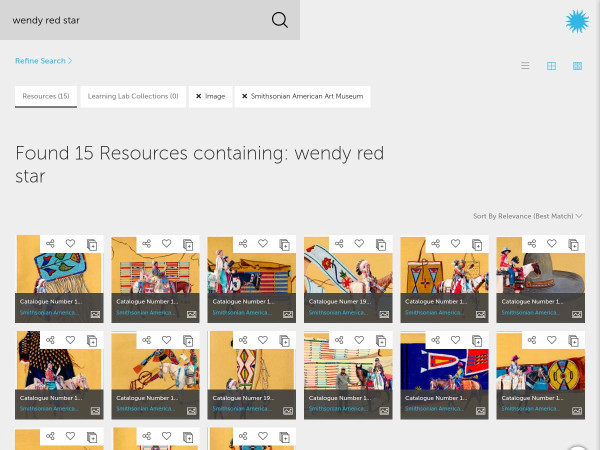Open Smithsonian America link on circular shield card
600x450 pixels.
point(530,409)
